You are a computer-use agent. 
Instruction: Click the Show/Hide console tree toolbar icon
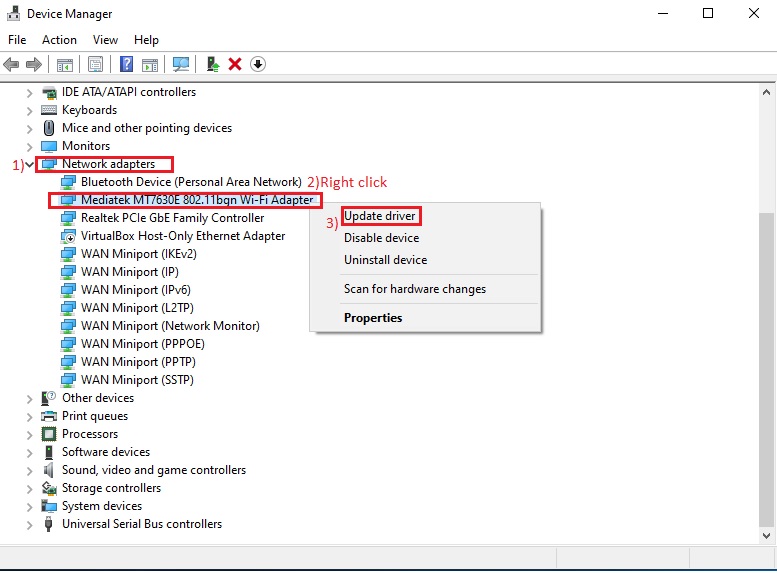click(x=65, y=64)
